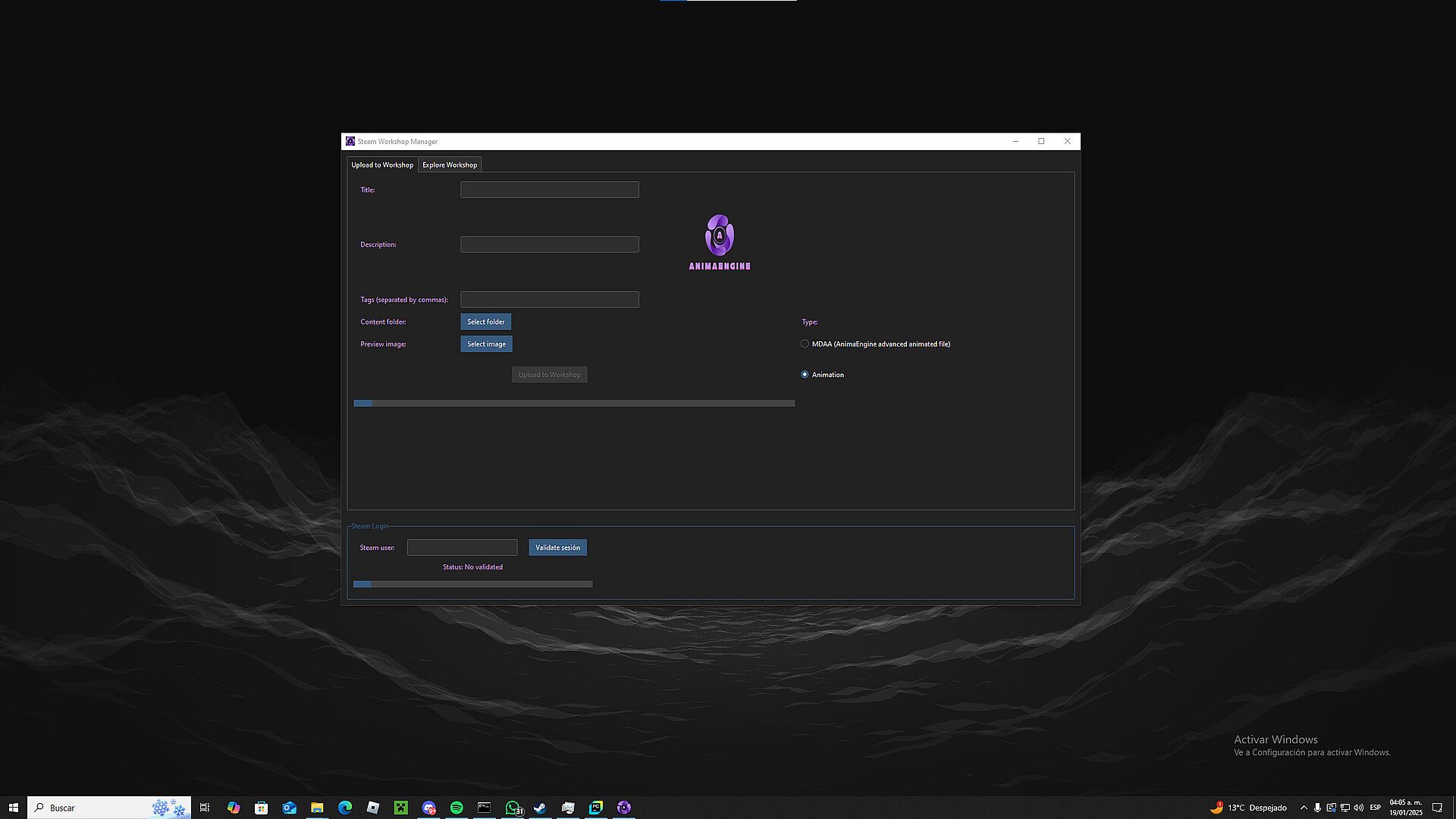The image size is (1456, 819).
Task: Switch to the Upload to Workshop tab
Action: point(382,165)
